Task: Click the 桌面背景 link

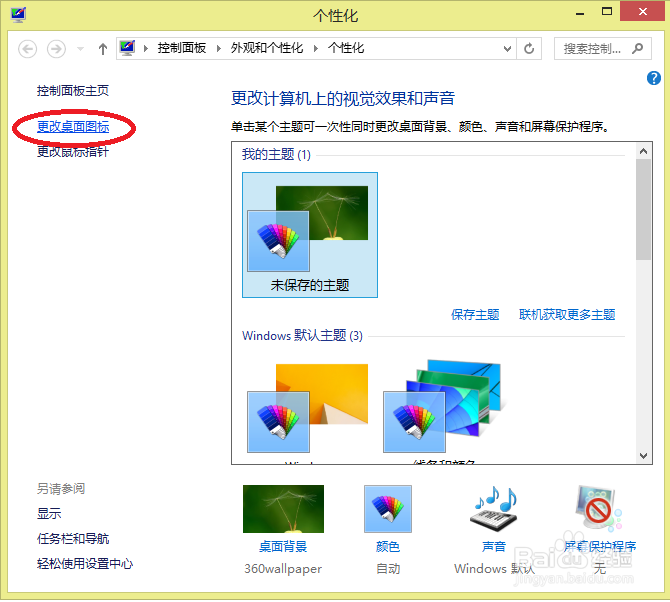Action: coord(283,546)
